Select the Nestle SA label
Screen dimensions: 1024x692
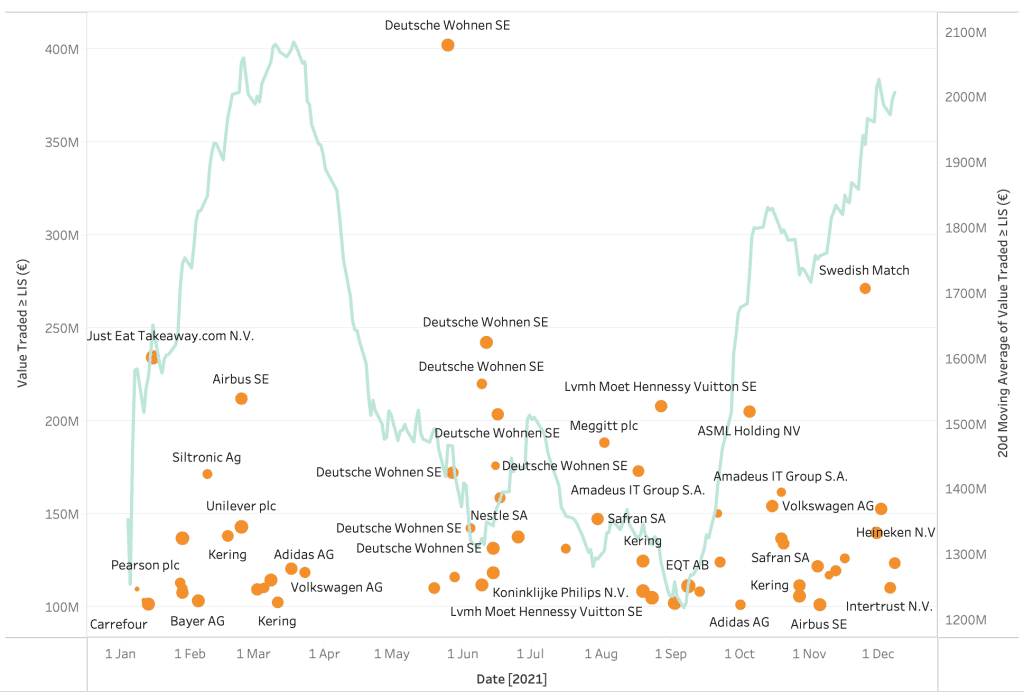pyautogui.click(x=498, y=515)
